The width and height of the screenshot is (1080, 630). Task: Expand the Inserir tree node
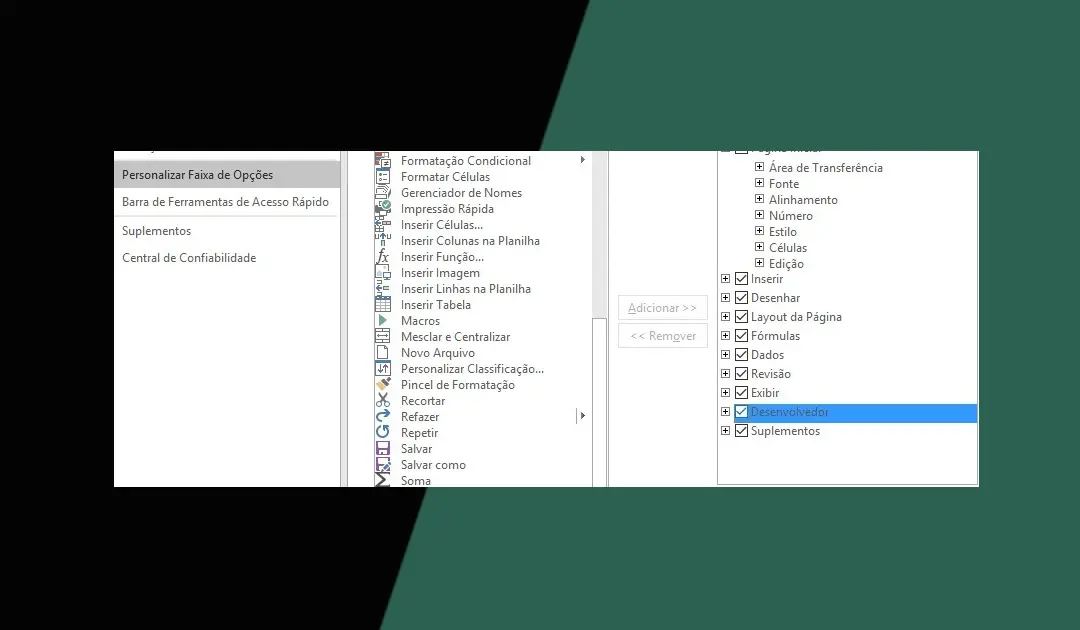click(726, 279)
